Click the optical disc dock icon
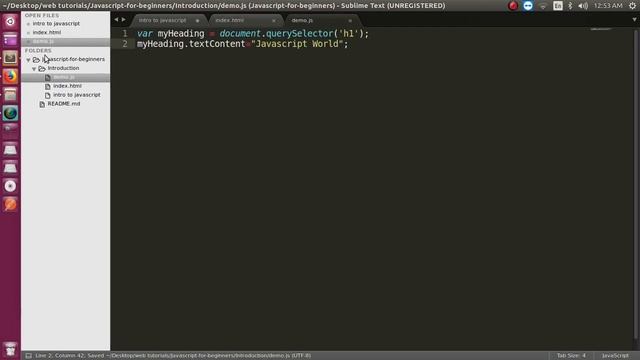640x360 pixels. tap(10, 186)
